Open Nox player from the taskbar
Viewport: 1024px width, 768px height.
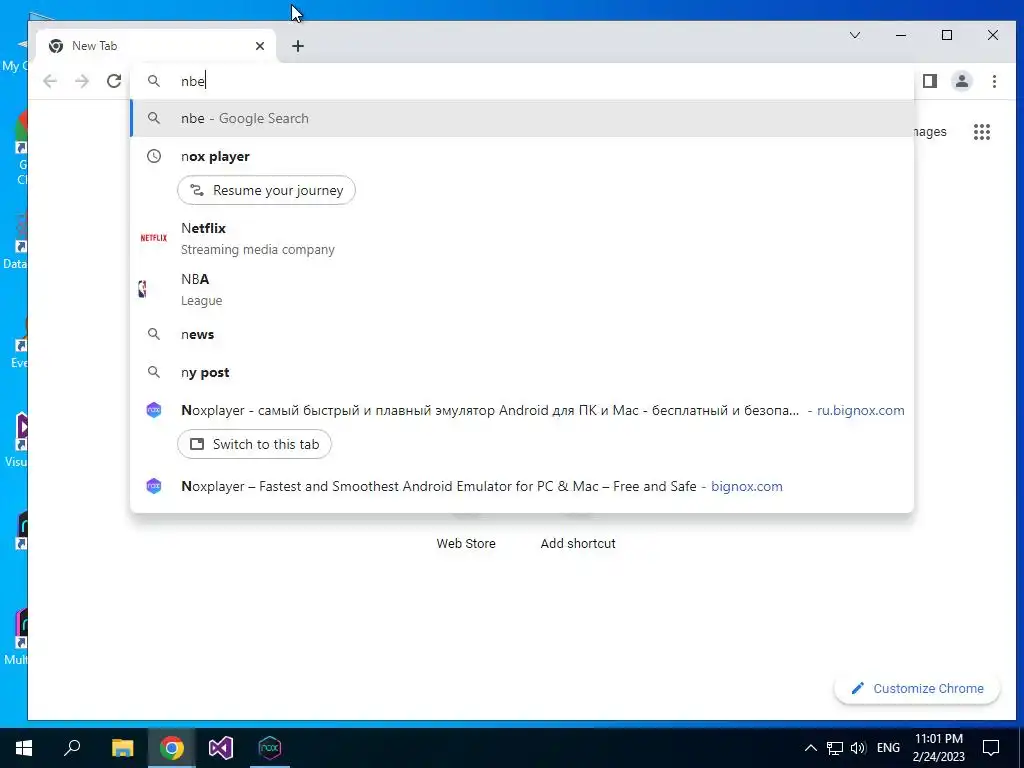pos(270,748)
